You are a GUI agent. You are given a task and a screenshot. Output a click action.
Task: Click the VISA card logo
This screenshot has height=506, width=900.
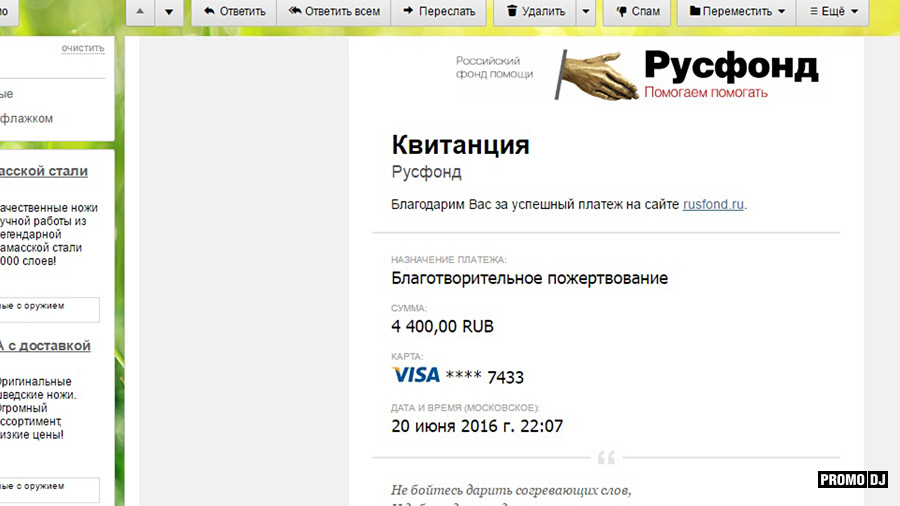tap(416, 375)
